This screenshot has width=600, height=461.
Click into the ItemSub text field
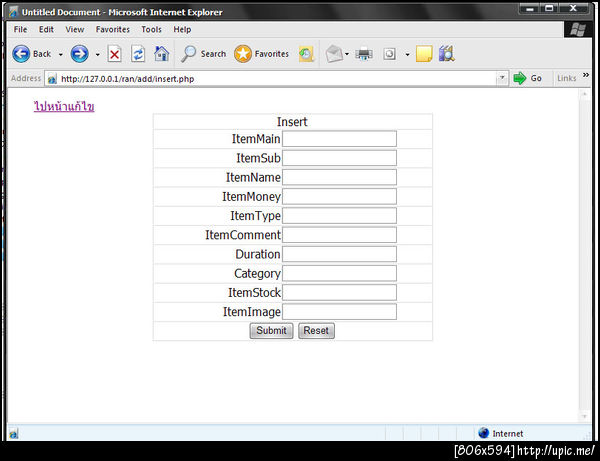(339, 158)
